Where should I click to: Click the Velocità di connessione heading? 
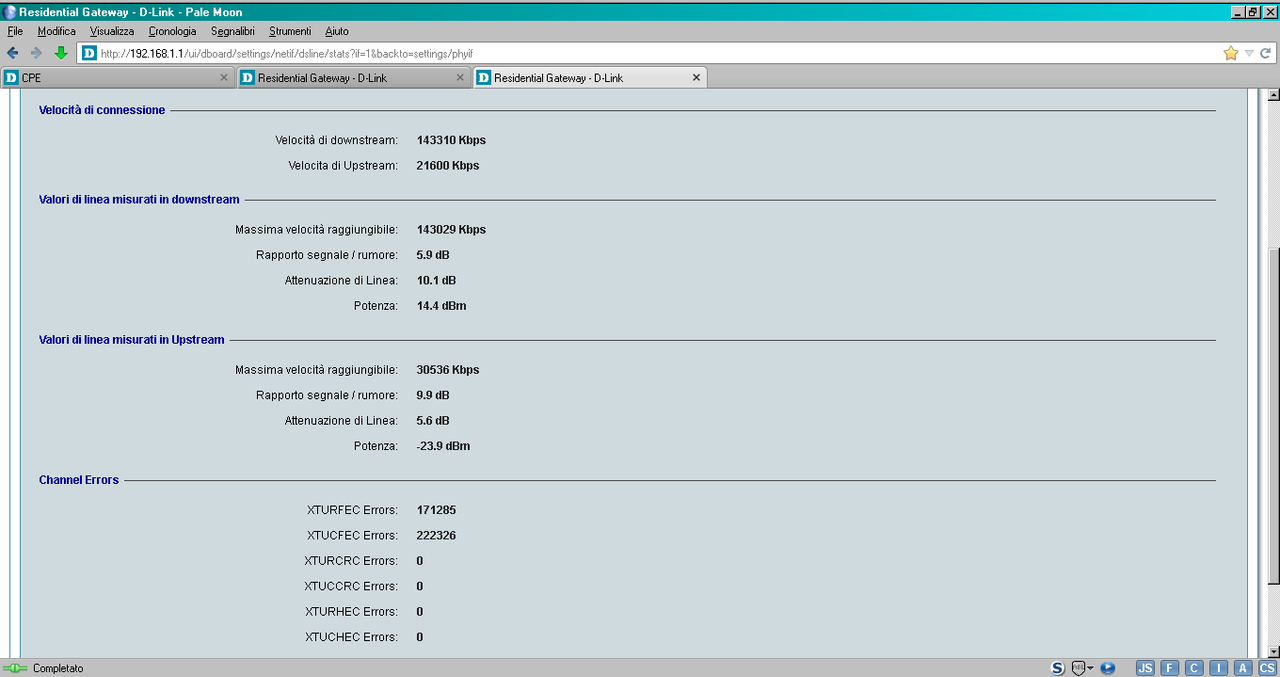tap(102, 110)
